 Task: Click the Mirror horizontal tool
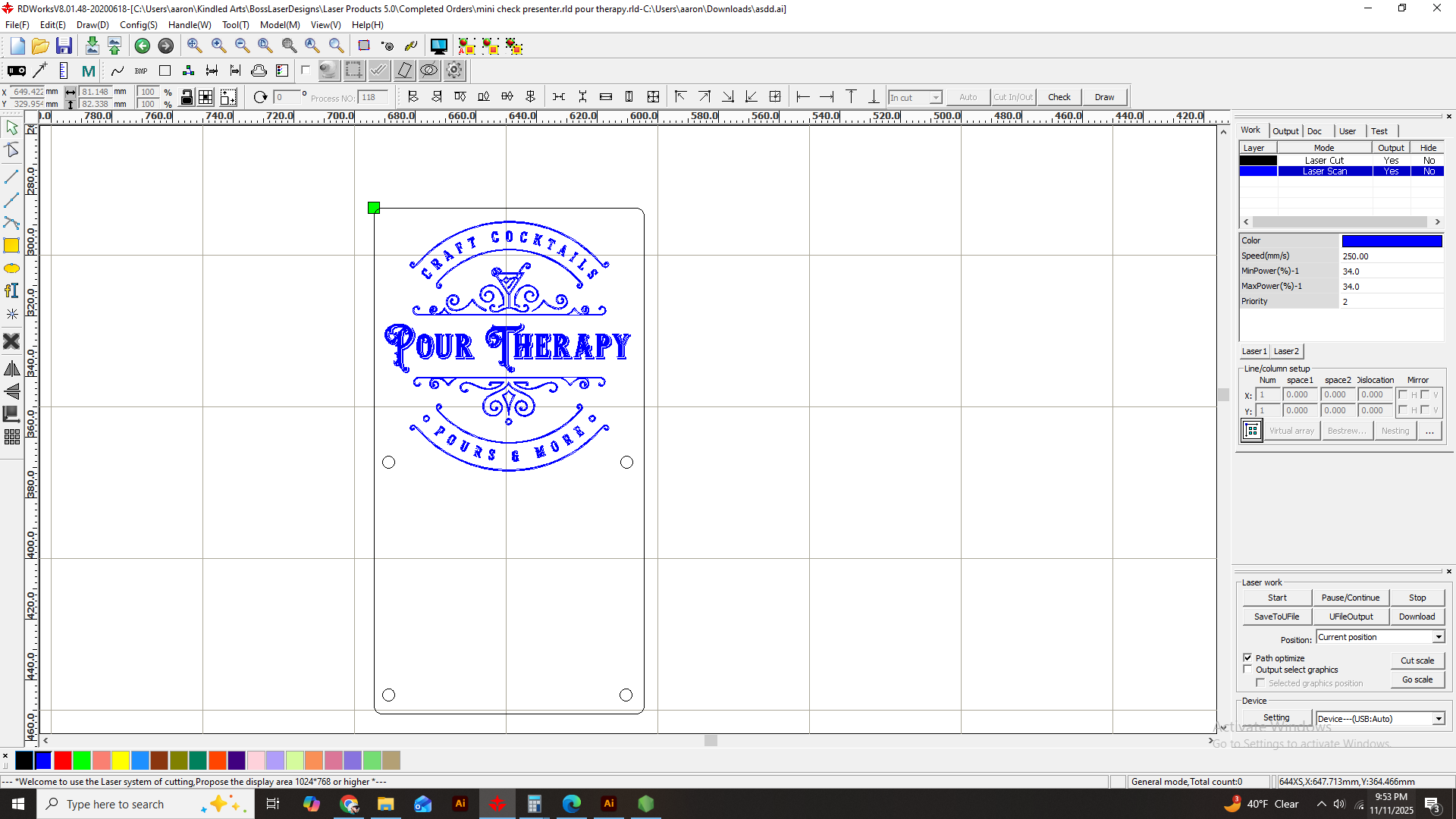tap(11, 369)
